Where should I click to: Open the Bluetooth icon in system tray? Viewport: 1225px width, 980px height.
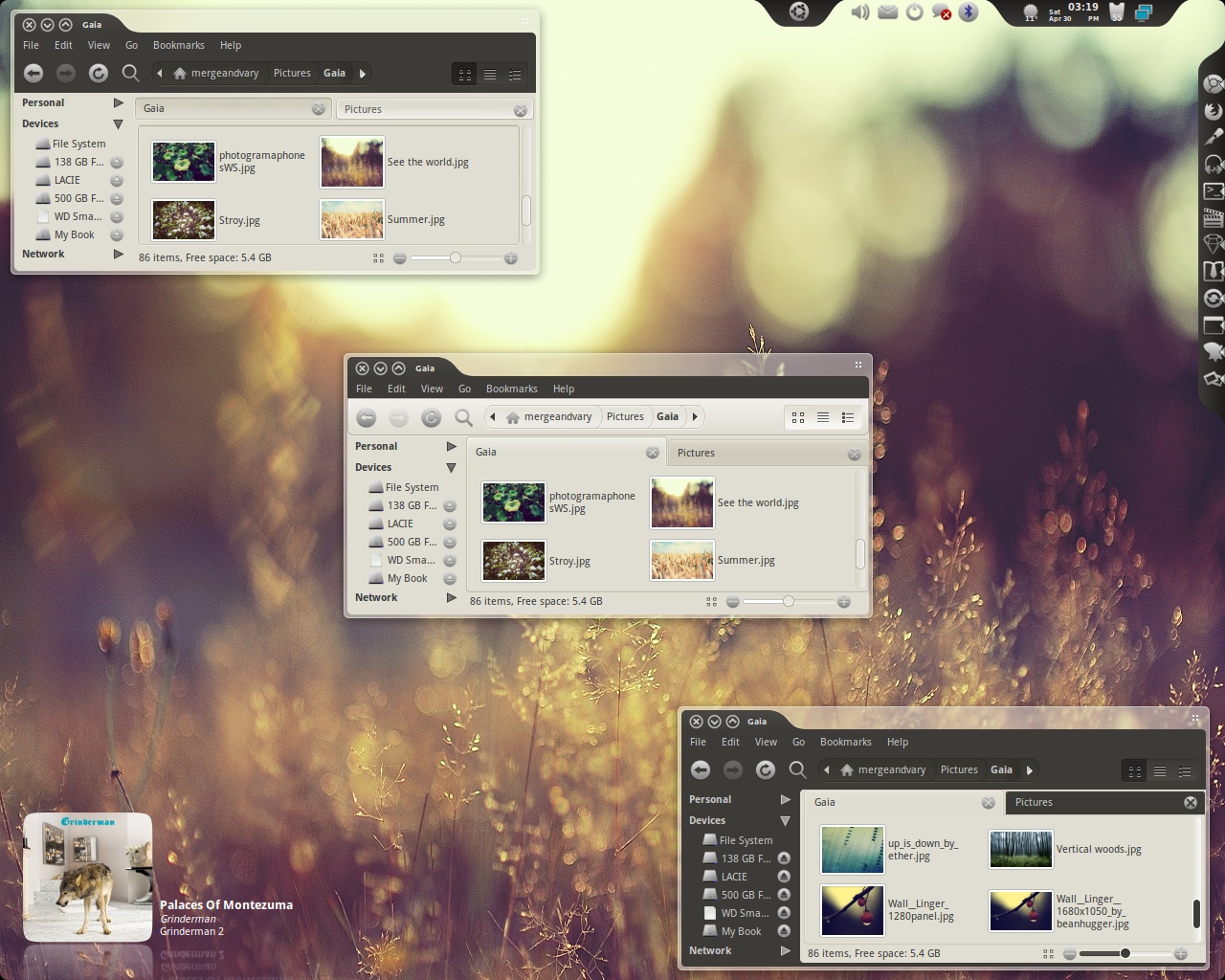(968, 11)
